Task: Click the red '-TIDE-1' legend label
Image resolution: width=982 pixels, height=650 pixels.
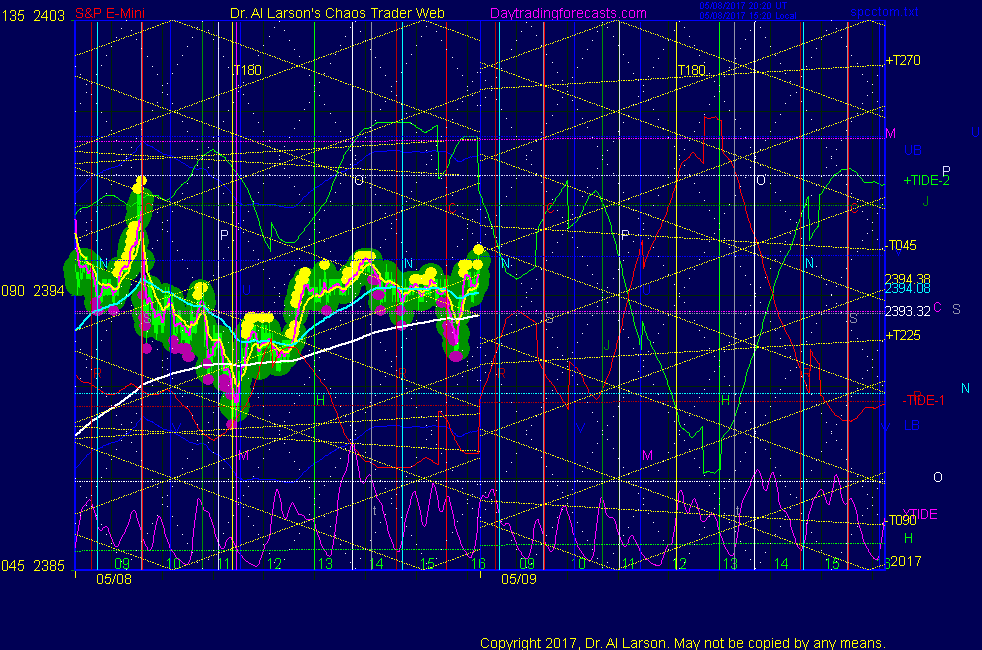Action: [x=923, y=401]
